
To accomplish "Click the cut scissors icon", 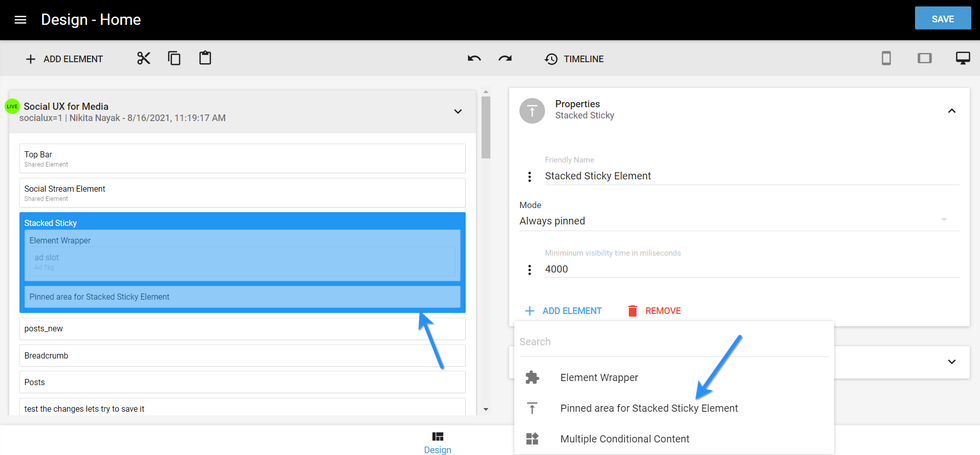I will (x=143, y=59).
